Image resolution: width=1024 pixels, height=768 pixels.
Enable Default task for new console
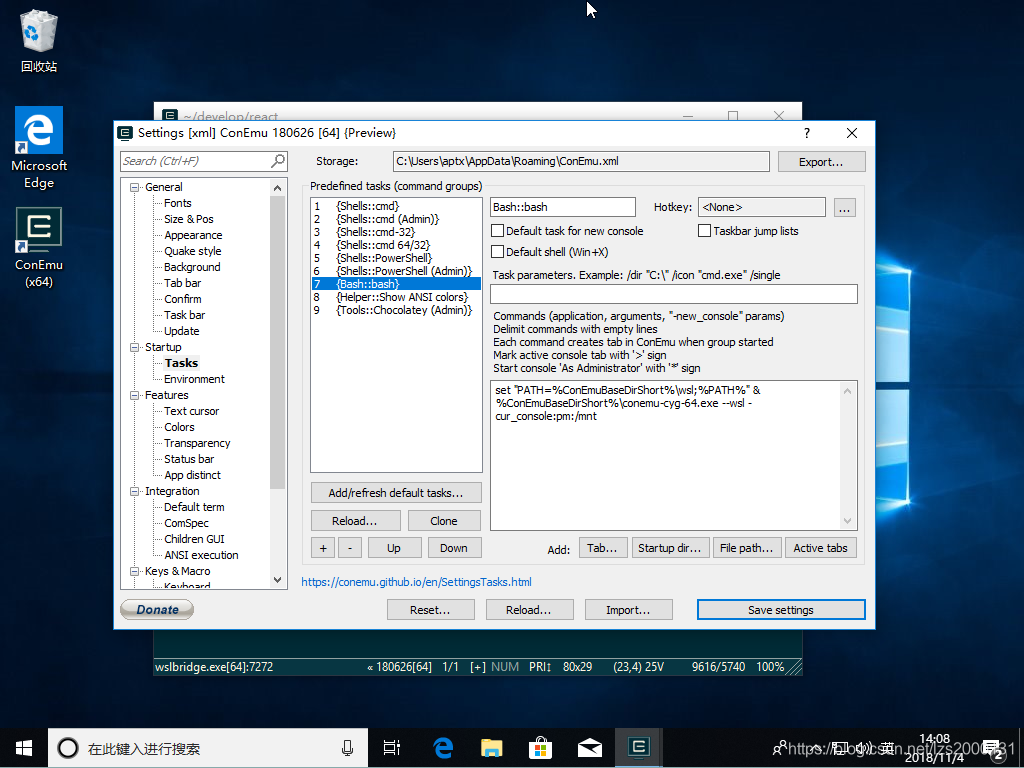point(498,231)
